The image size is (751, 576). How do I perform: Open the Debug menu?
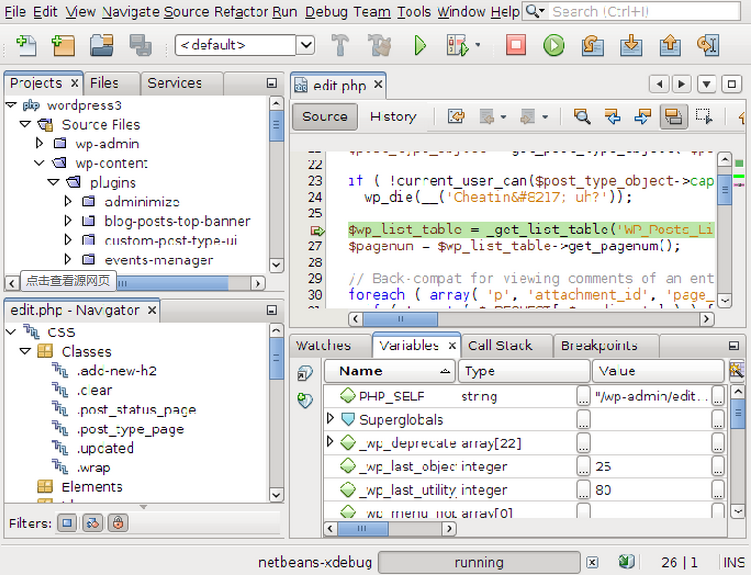pyautogui.click(x=326, y=11)
